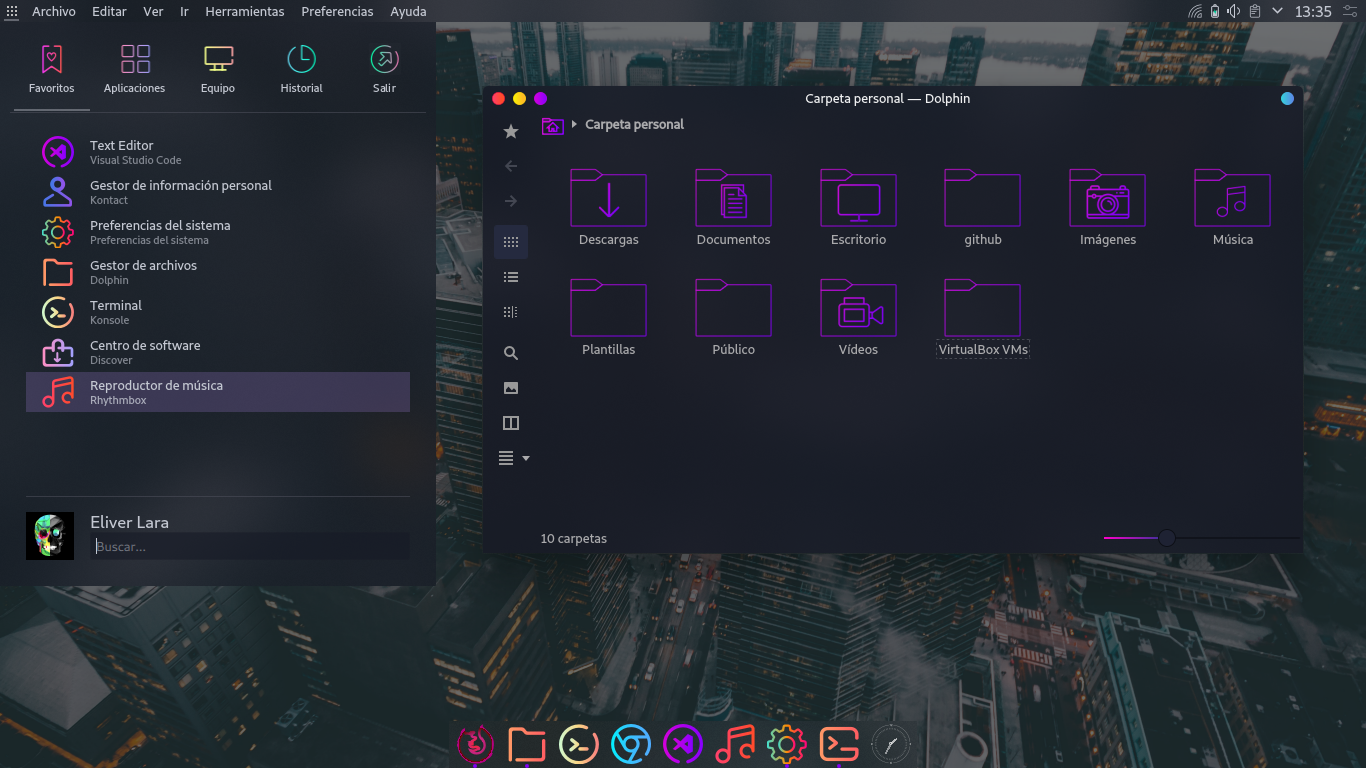Launch Kontact personal information manager
The height and width of the screenshot is (768, 1366).
(218, 192)
